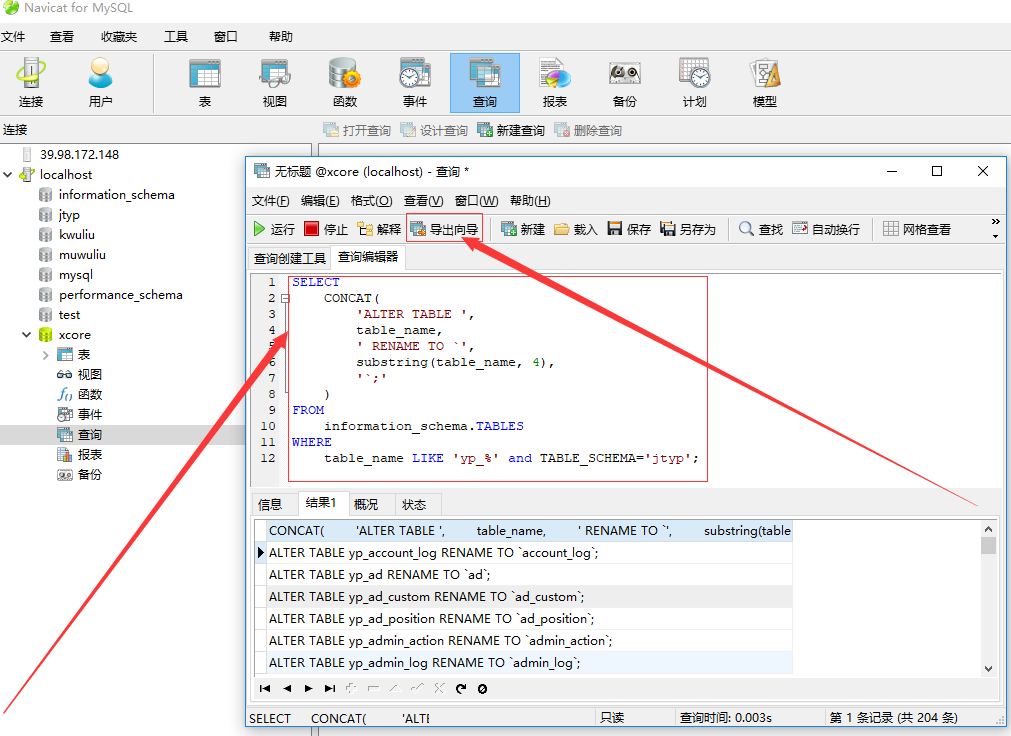Select the 39.98.172.148 connection
Screen dimensions: 1011x736
79,155
